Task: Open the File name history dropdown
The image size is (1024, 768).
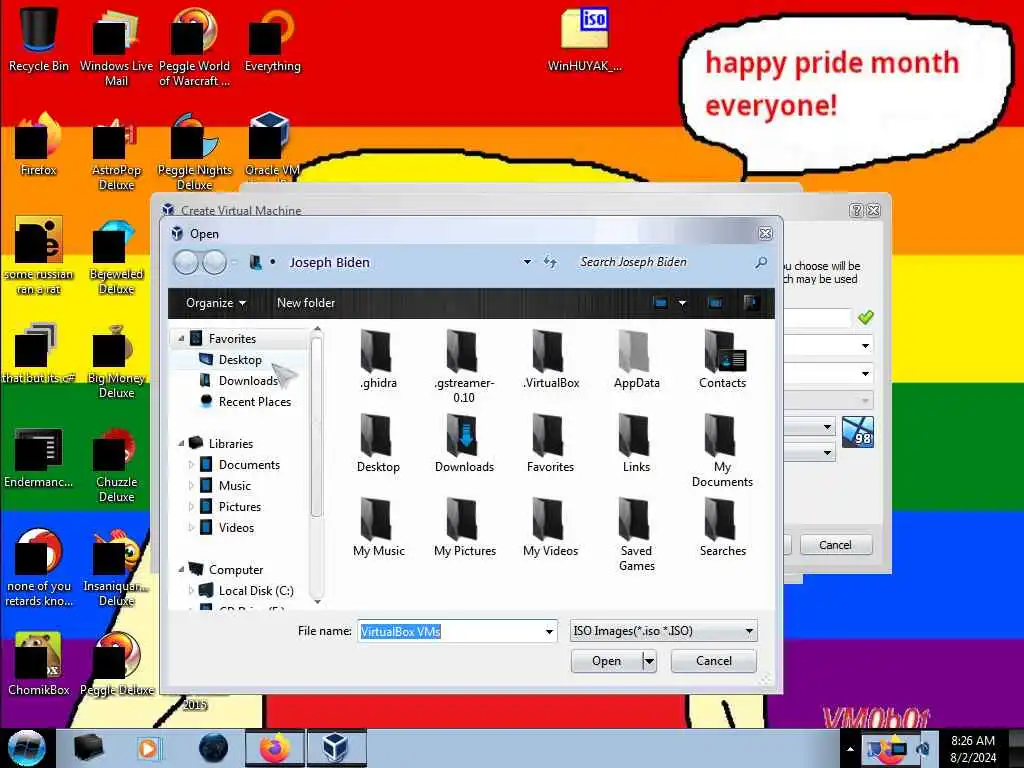Action: click(549, 632)
